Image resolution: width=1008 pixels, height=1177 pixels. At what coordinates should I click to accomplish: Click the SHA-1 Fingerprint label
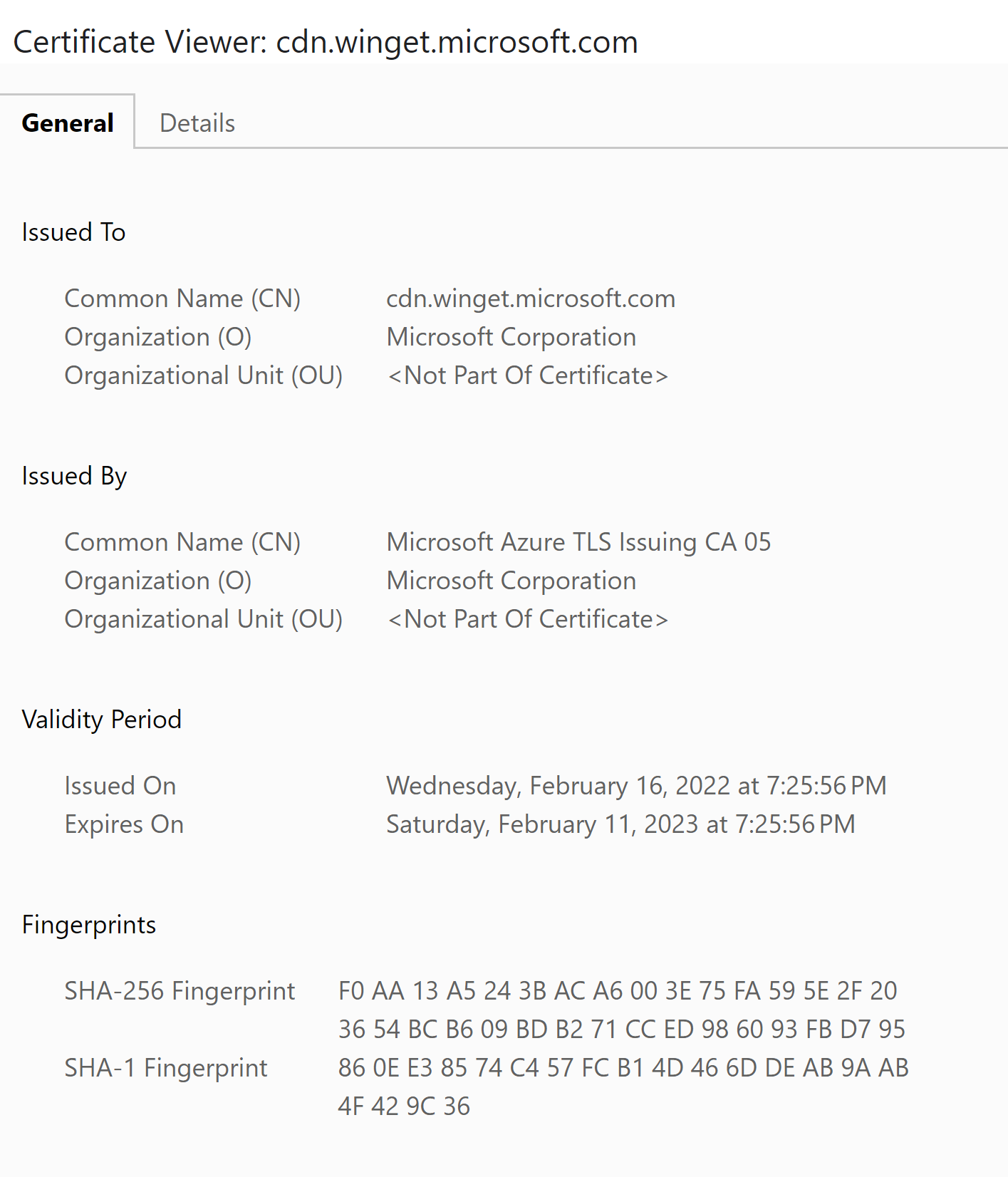(166, 1067)
